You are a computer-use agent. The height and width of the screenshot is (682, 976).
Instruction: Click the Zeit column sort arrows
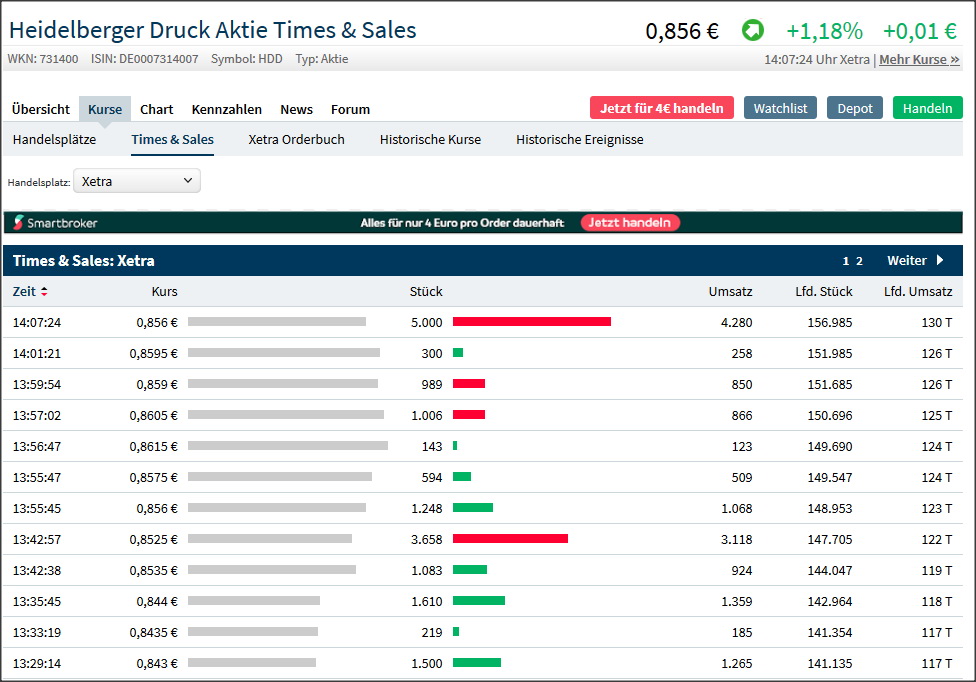click(x=44, y=292)
